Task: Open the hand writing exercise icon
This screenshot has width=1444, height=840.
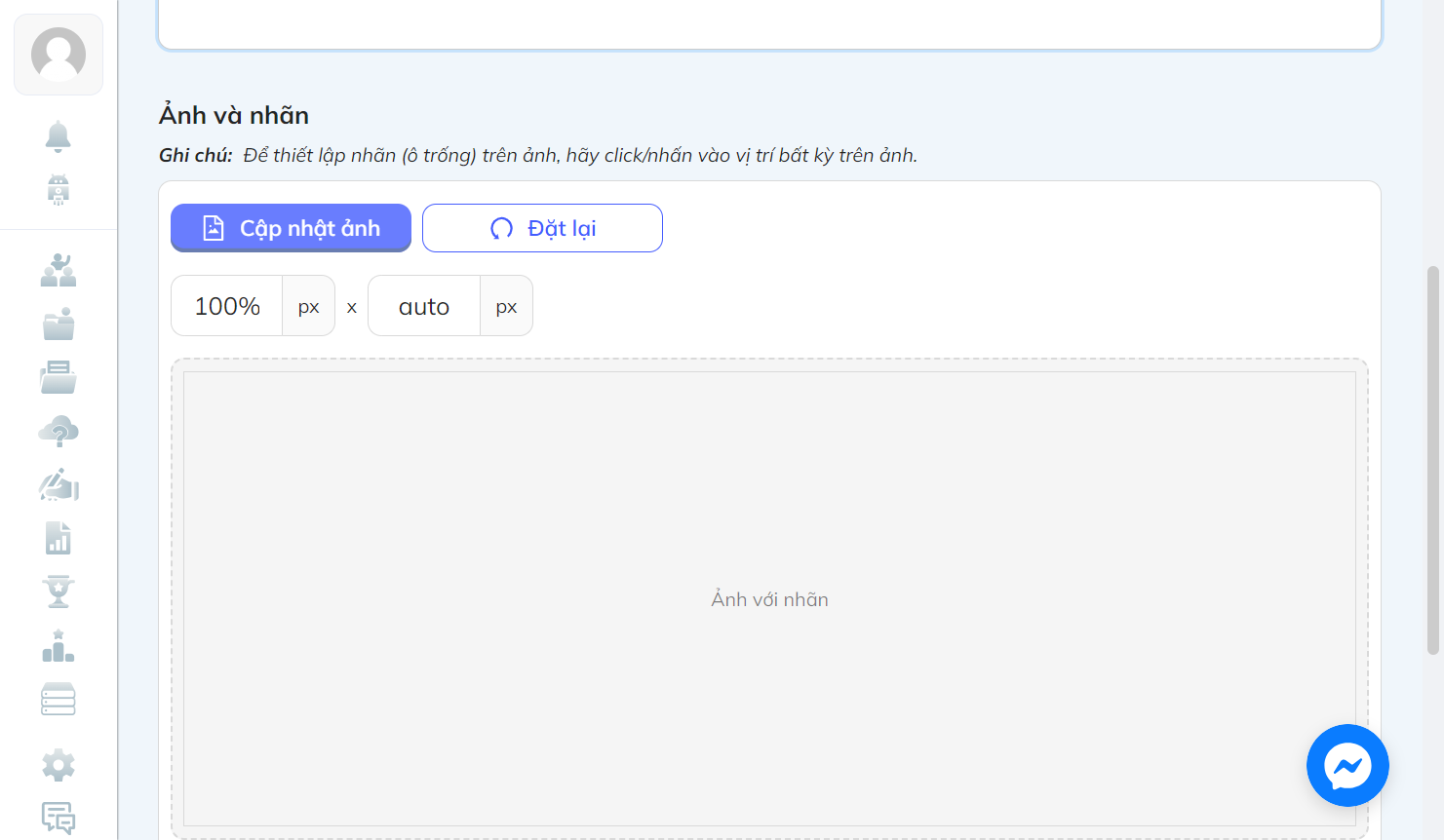Action: (59, 484)
